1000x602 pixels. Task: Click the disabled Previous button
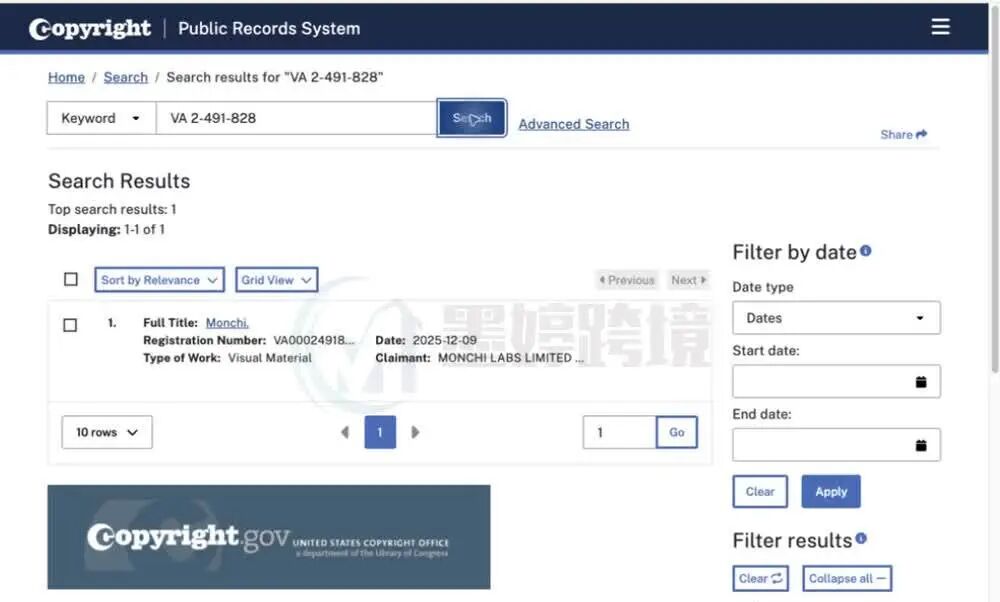tap(626, 280)
